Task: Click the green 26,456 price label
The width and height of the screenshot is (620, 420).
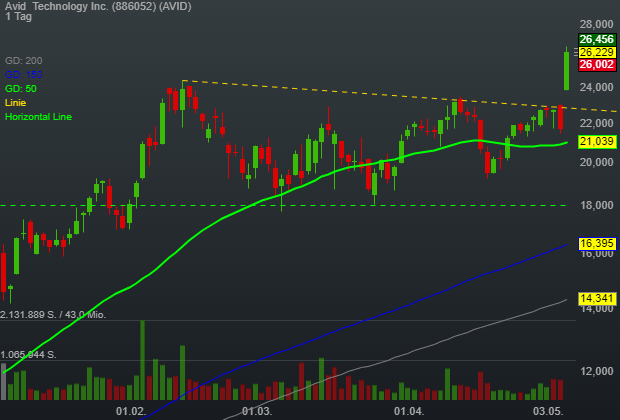Action: tap(597, 39)
